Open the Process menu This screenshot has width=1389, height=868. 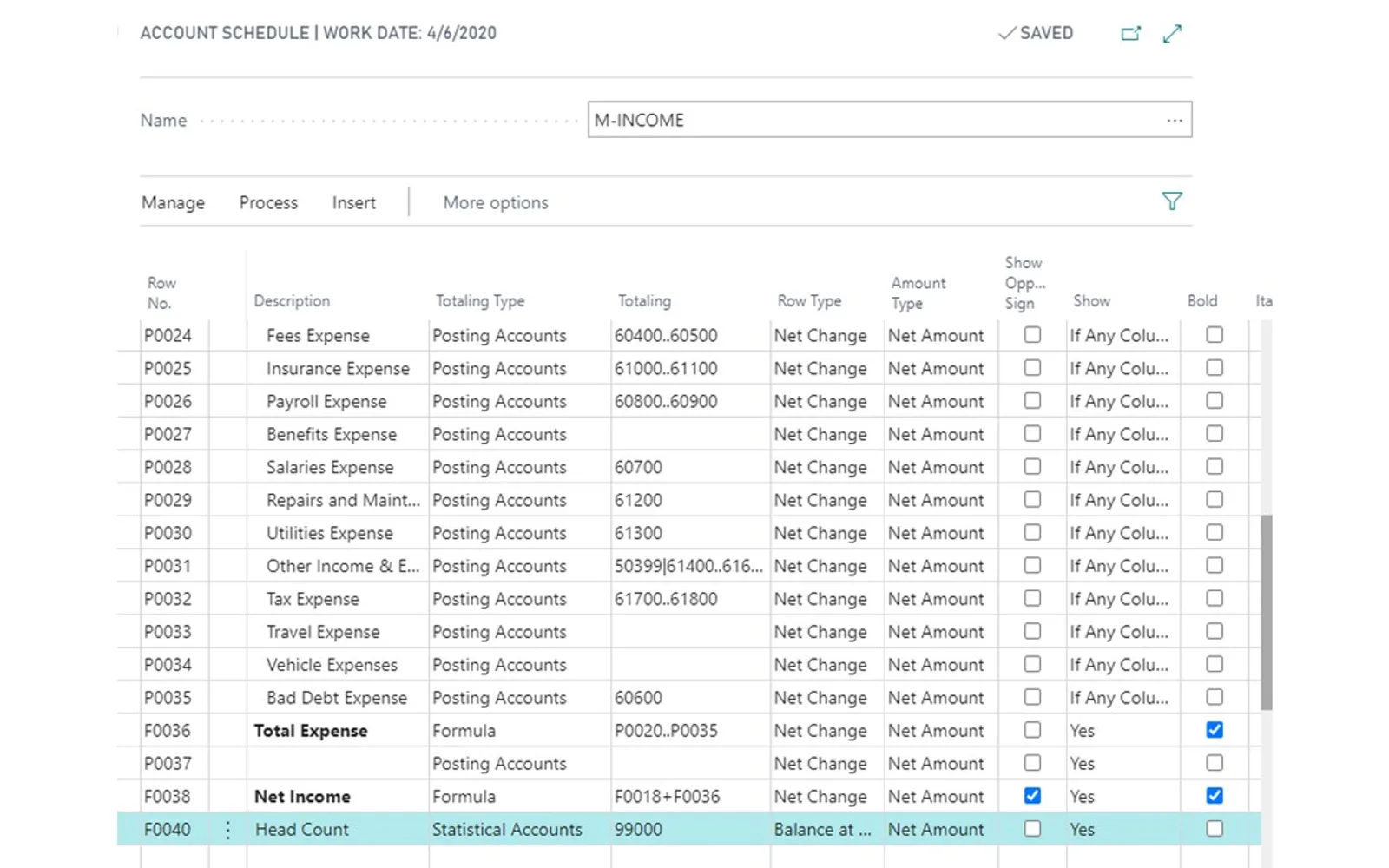coord(268,202)
